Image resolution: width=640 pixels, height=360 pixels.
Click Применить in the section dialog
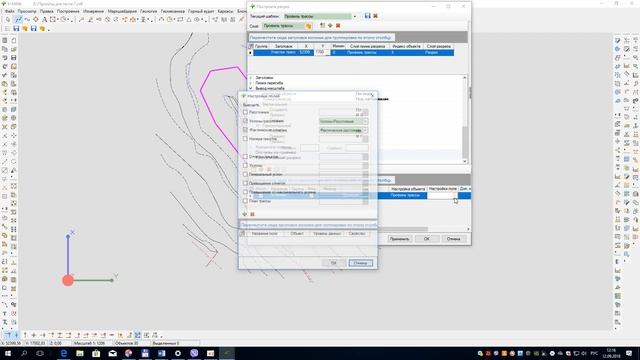(399, 239)
